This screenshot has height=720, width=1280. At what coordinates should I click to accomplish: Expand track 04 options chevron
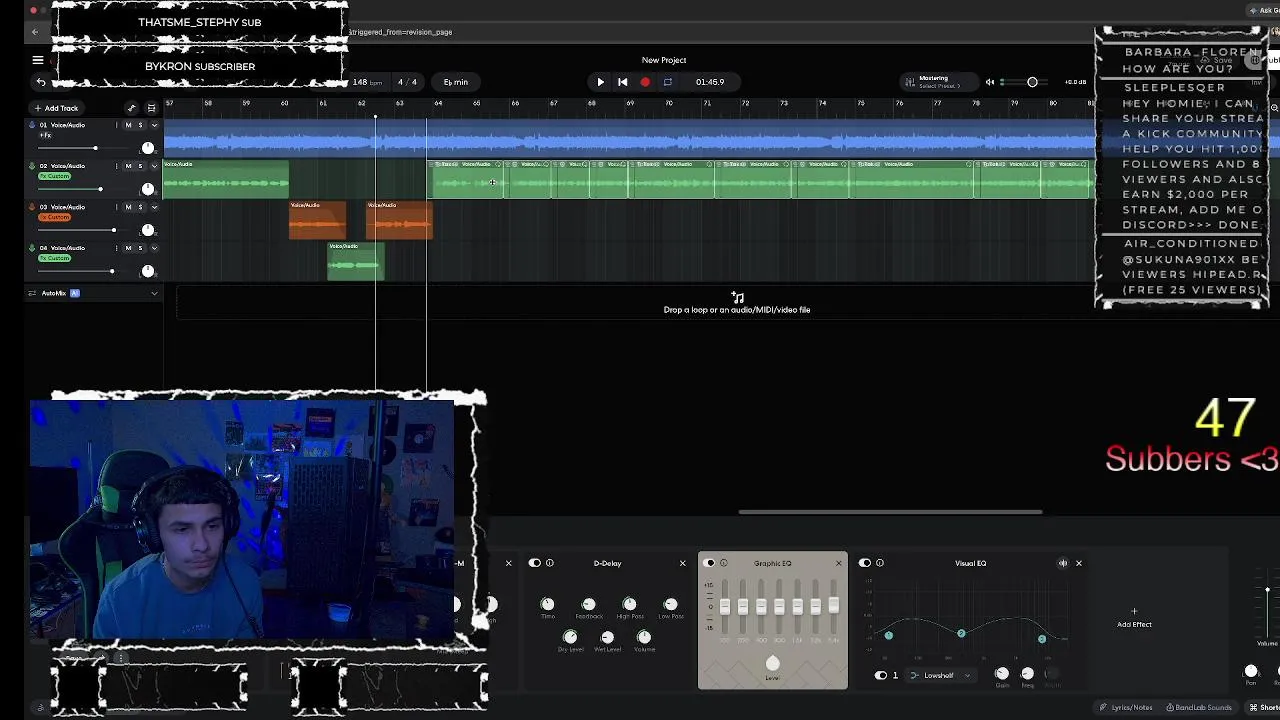click(x=154, y=248)
